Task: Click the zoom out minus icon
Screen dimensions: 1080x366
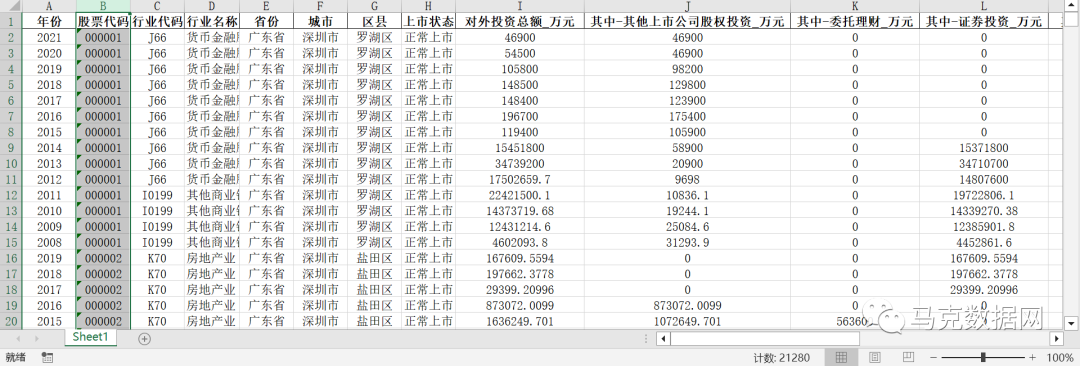Action: [933, 357]
